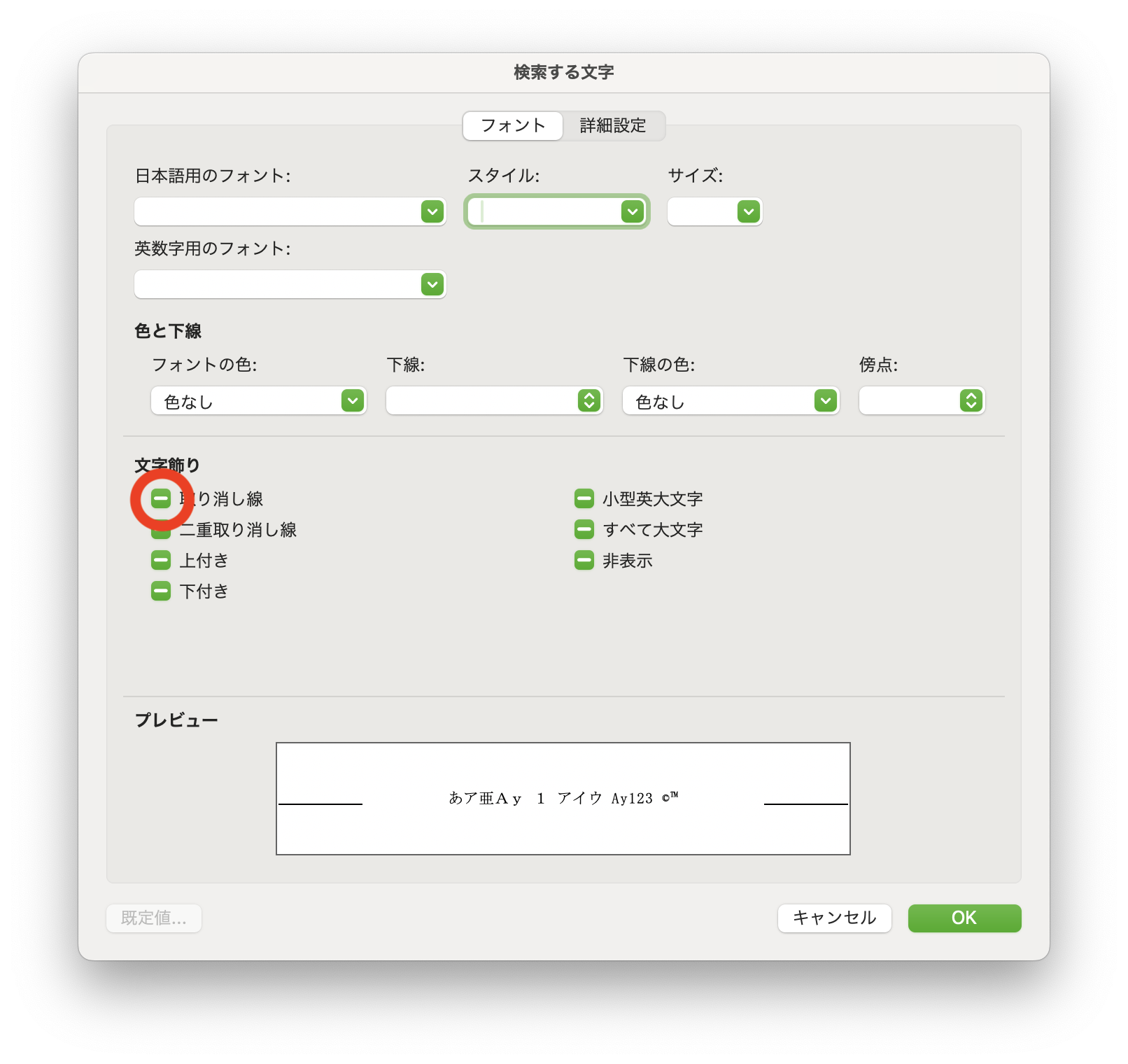Select the フォント tab
The height and width of the screenshot is (1064, 1128).
point(513,126)
